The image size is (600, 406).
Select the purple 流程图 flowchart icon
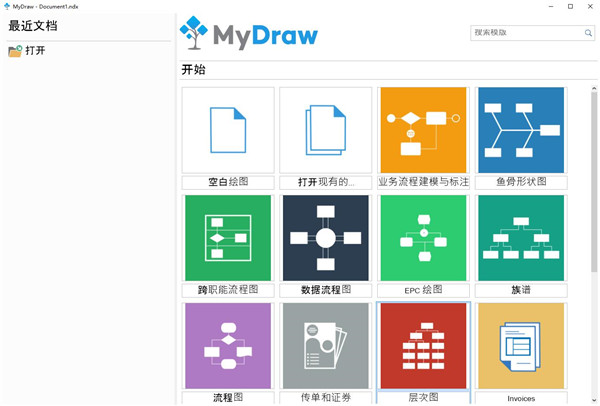[228, 346]
